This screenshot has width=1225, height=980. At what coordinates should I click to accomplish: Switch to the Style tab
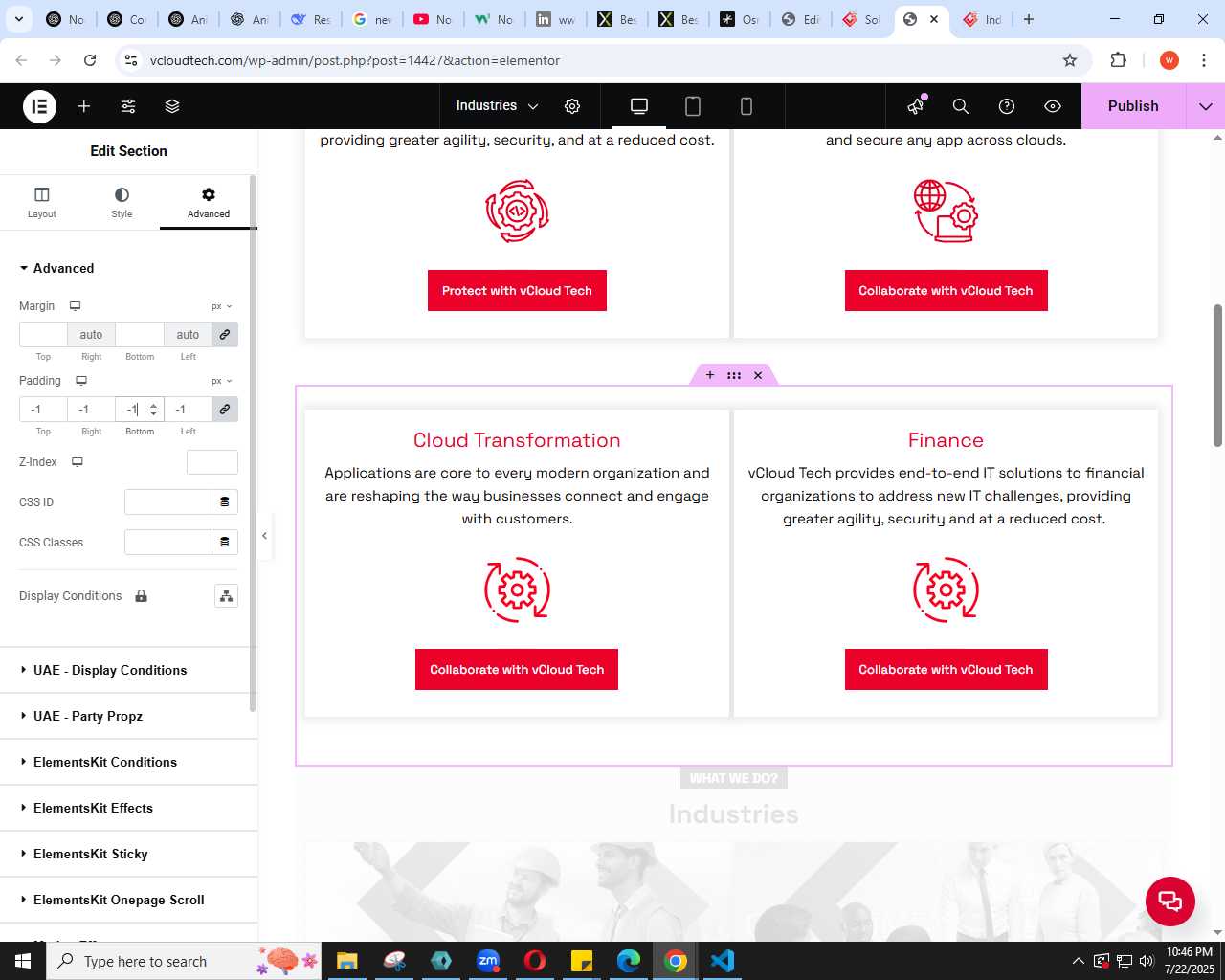[x=122, y=202]
